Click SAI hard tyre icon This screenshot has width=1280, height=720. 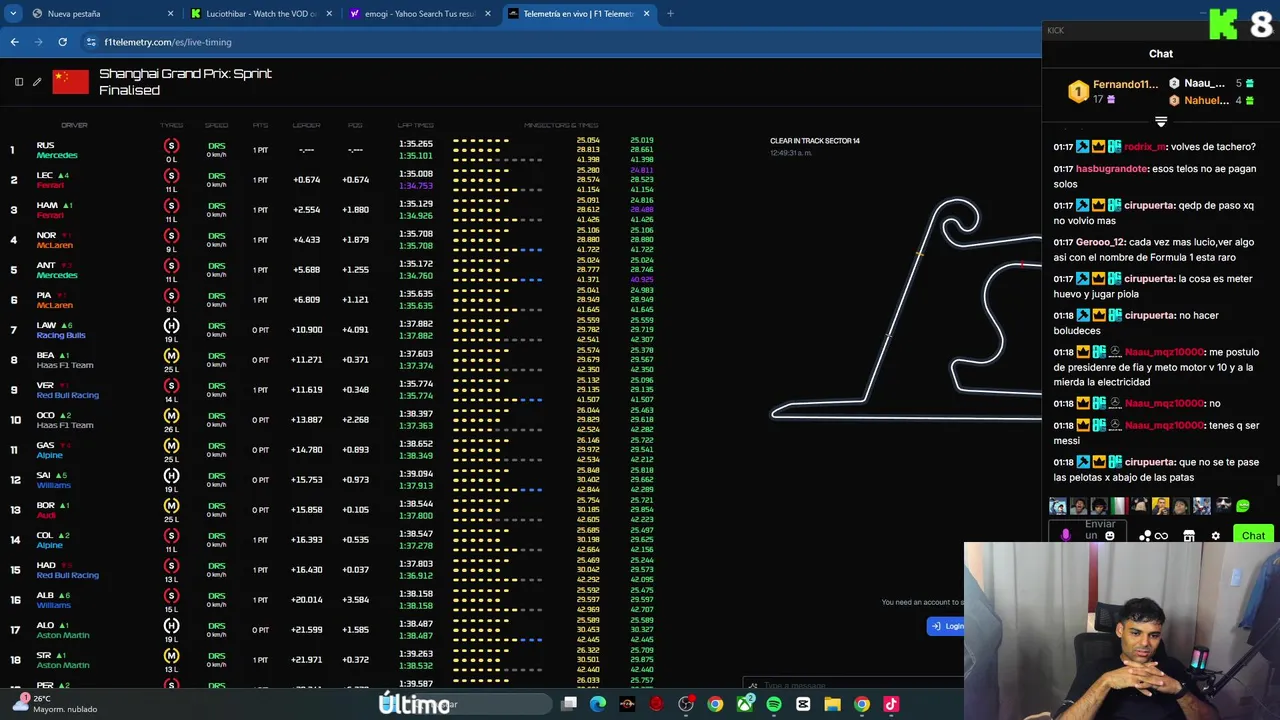click(x=171, y=476)
